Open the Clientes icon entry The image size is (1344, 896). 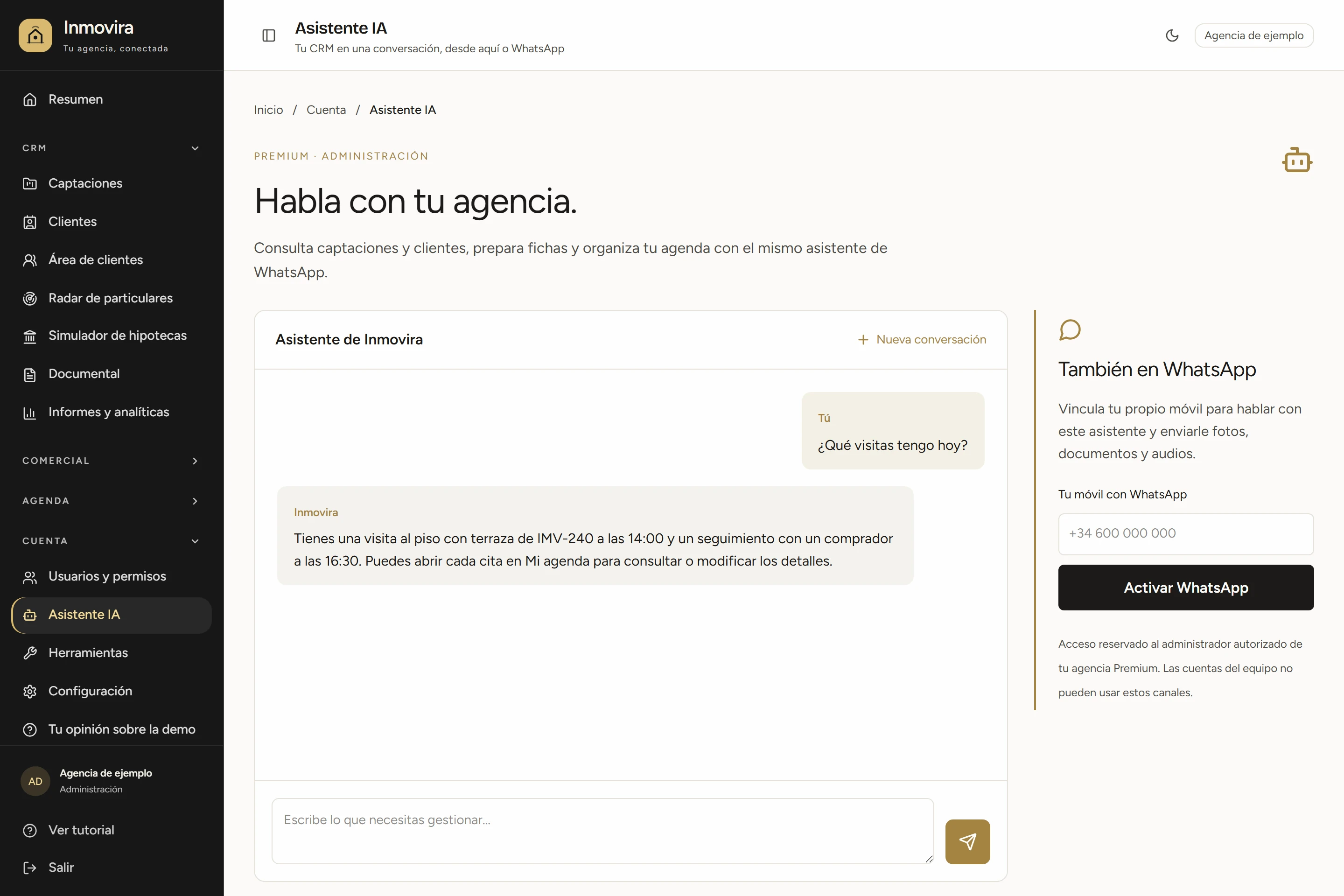coord(30,222)
